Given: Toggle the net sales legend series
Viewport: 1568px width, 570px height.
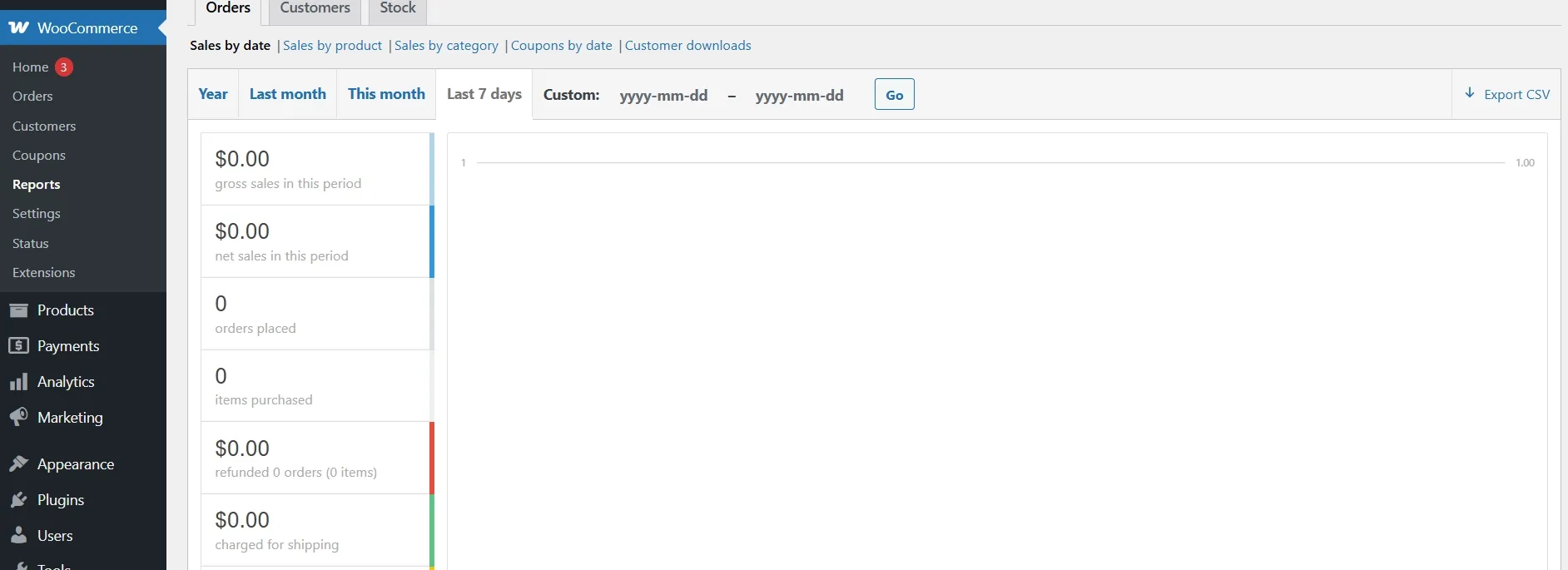Looking at the screenshot, I should tap(317, 241).
